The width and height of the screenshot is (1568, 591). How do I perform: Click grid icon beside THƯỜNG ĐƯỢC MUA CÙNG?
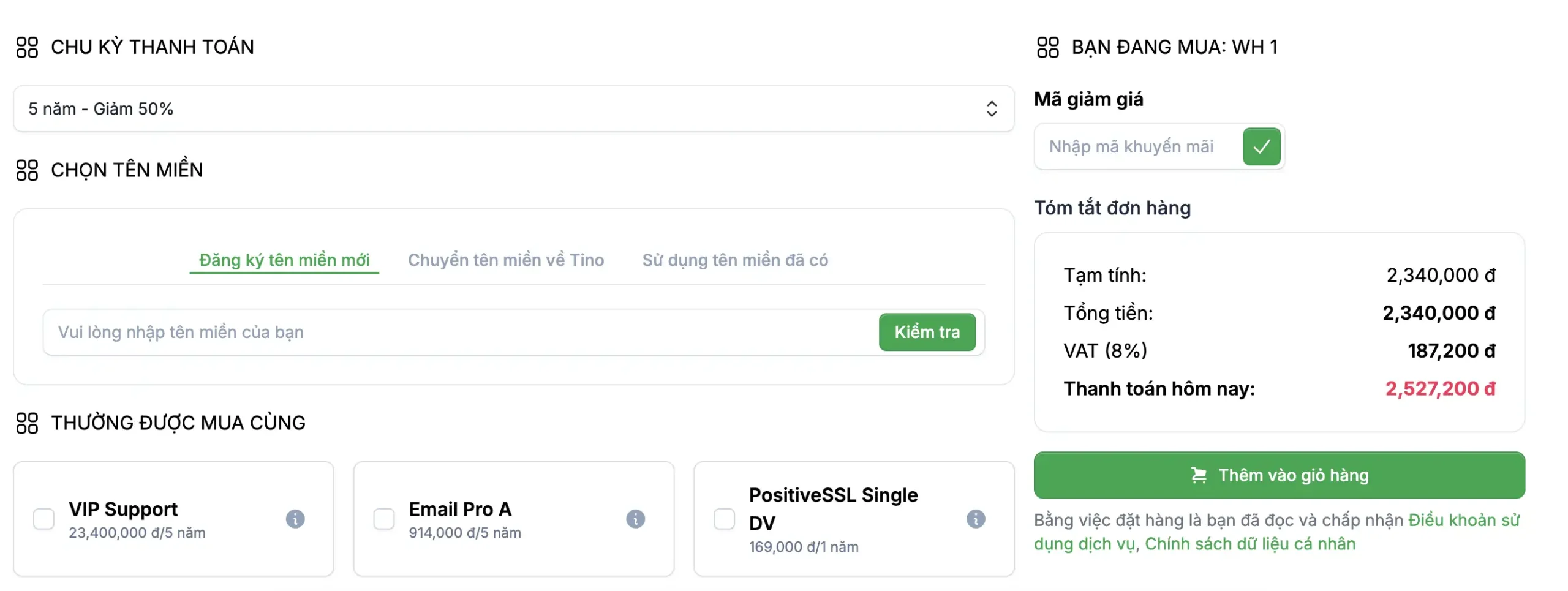[x=27, y=423]
